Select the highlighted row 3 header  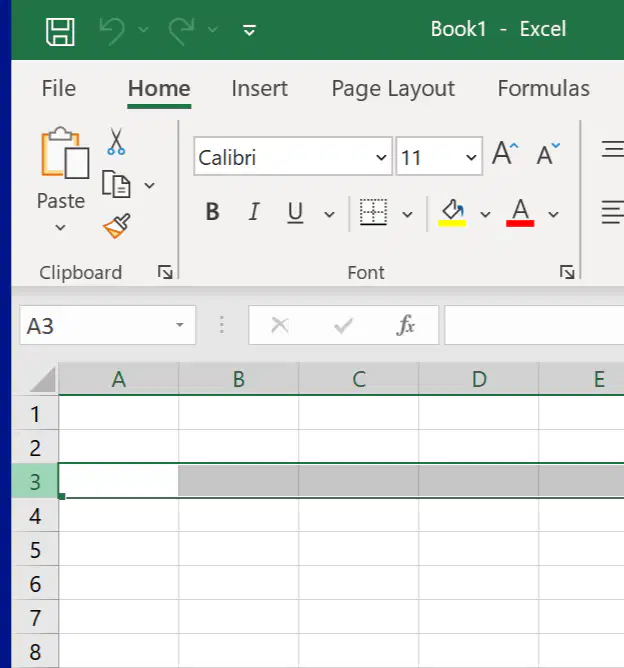(x=35, y=481)
